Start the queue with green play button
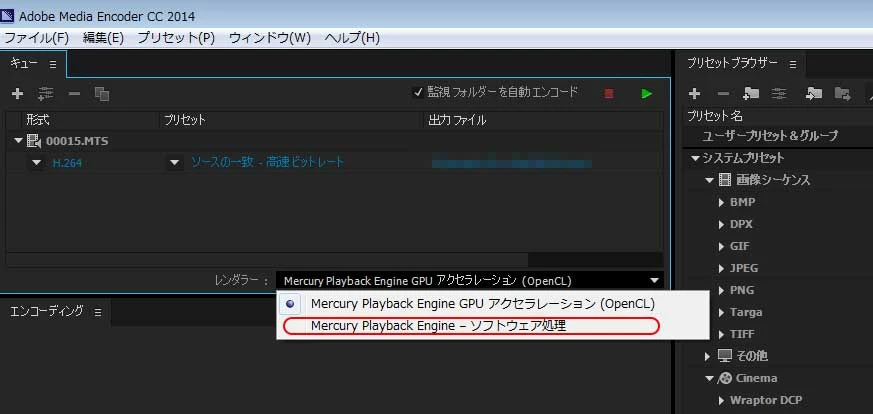The image size is (873, 414). pos(646,94)
